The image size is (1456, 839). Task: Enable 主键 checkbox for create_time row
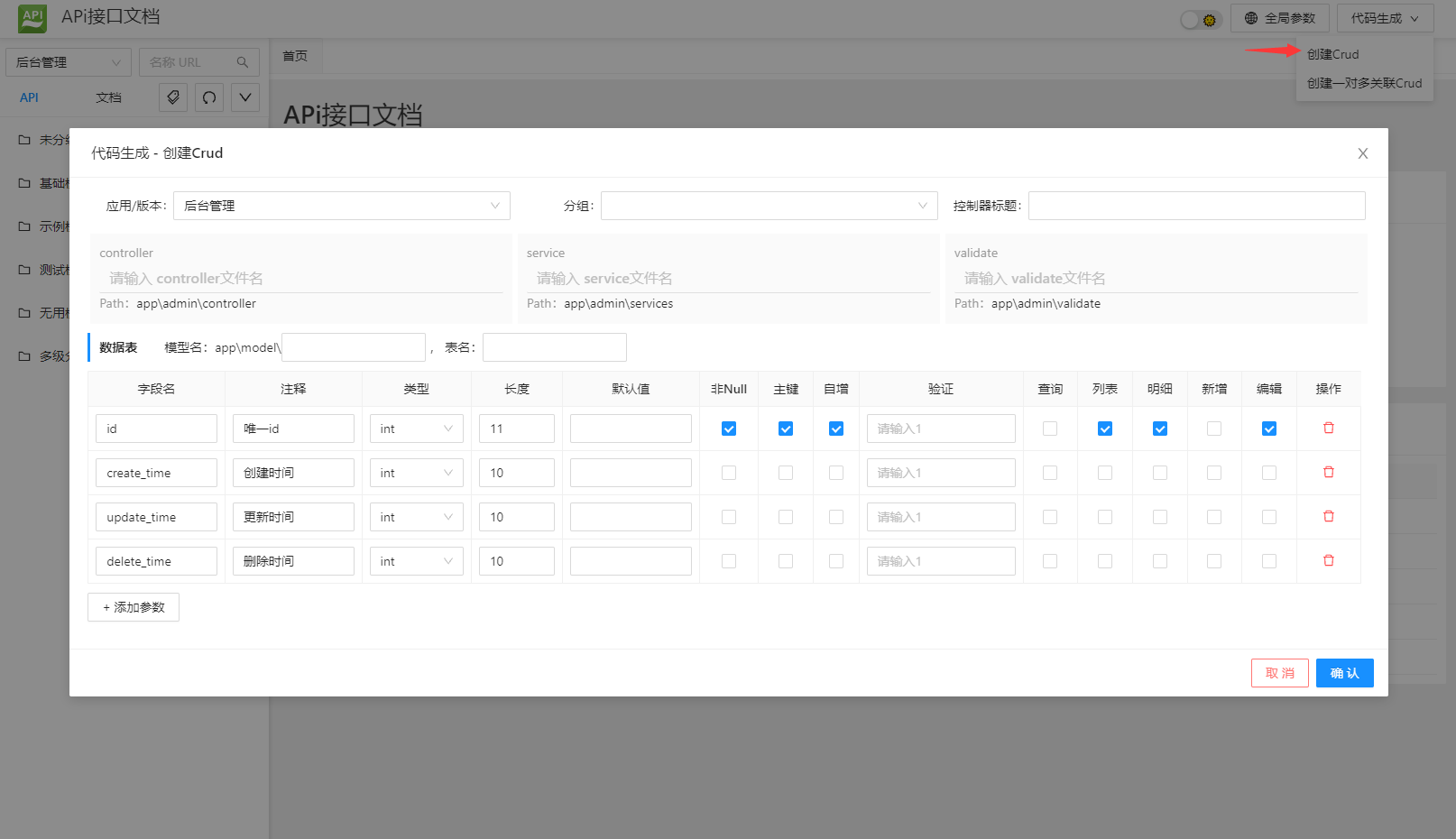[x=786, y=473]
